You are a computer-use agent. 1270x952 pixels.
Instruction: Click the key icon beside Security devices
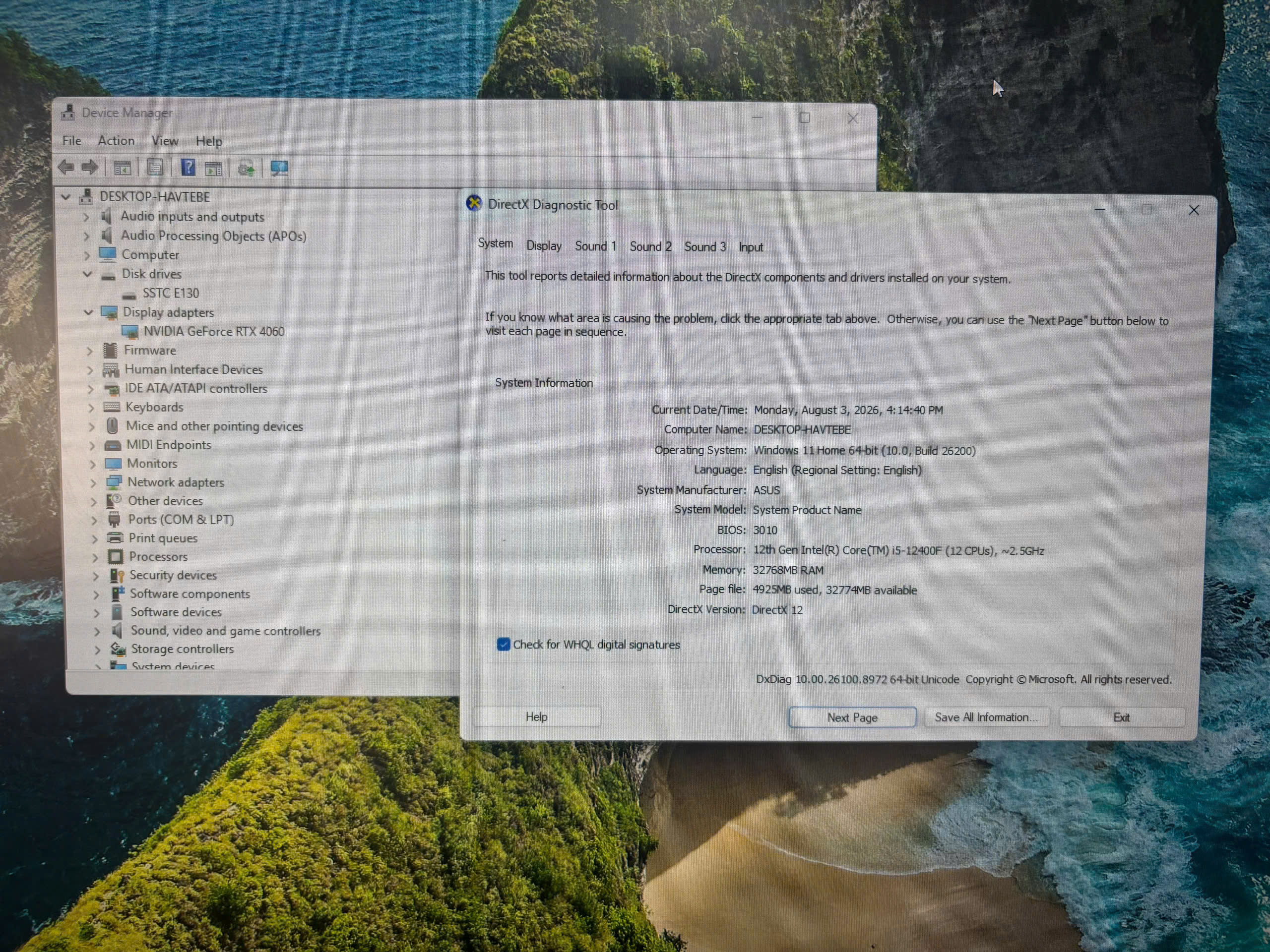click(x=117, y=575)
